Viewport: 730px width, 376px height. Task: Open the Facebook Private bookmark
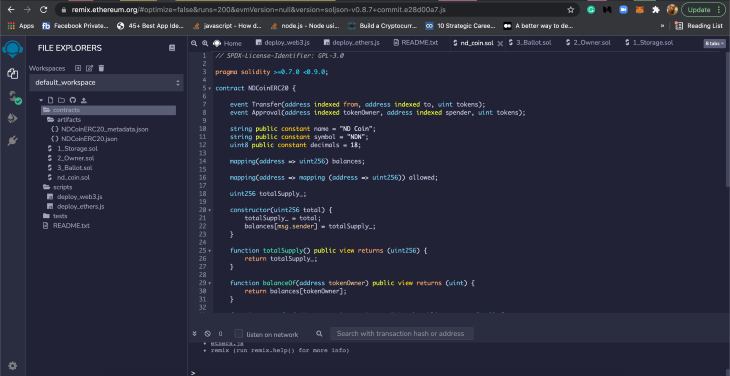75,26
